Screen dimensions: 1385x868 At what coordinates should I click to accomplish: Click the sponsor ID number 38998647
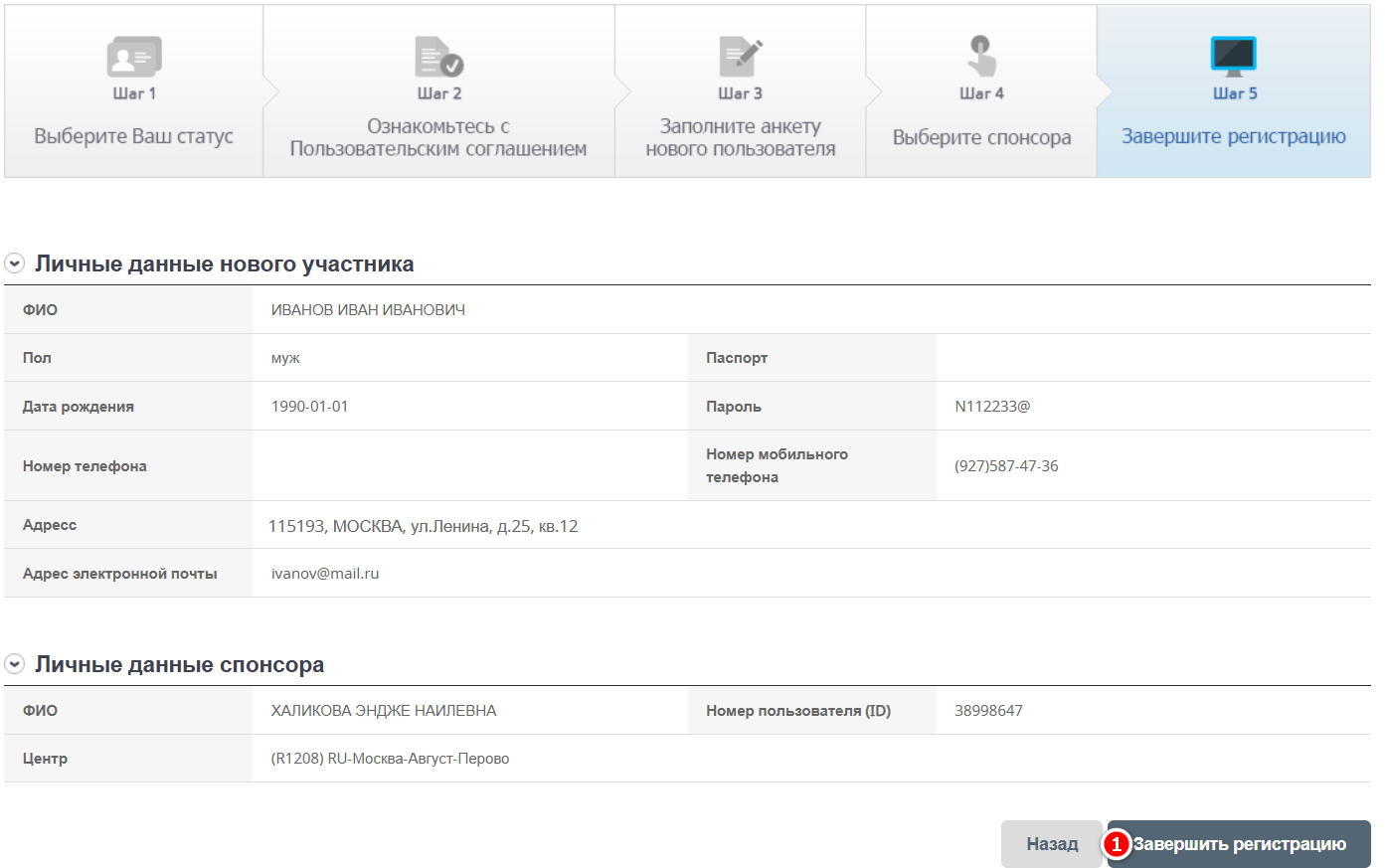tap(988, 711)
